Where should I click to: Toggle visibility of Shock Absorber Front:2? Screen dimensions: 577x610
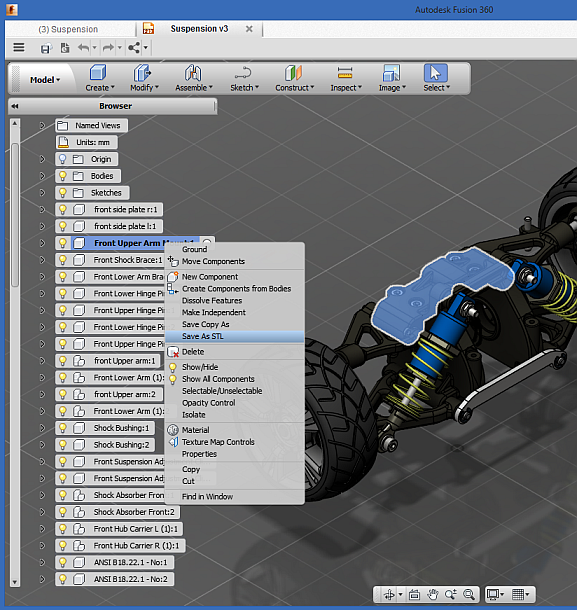click(x=62, y=512)
